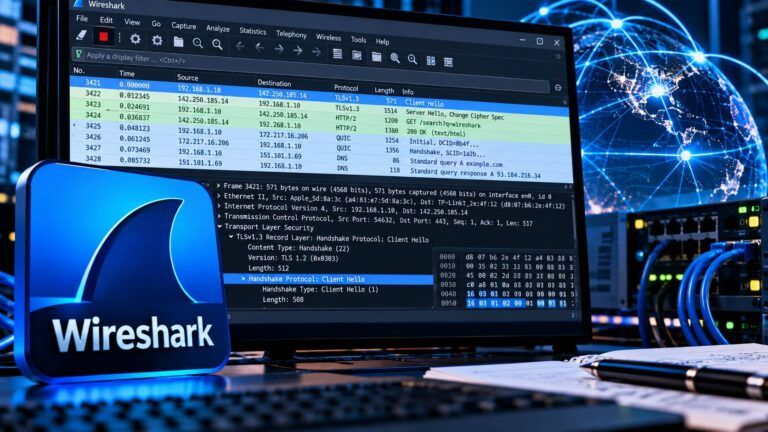Click 'Content Type: Handshake (22)' detail line
The image size is (768, 432).
click(298, 248)
